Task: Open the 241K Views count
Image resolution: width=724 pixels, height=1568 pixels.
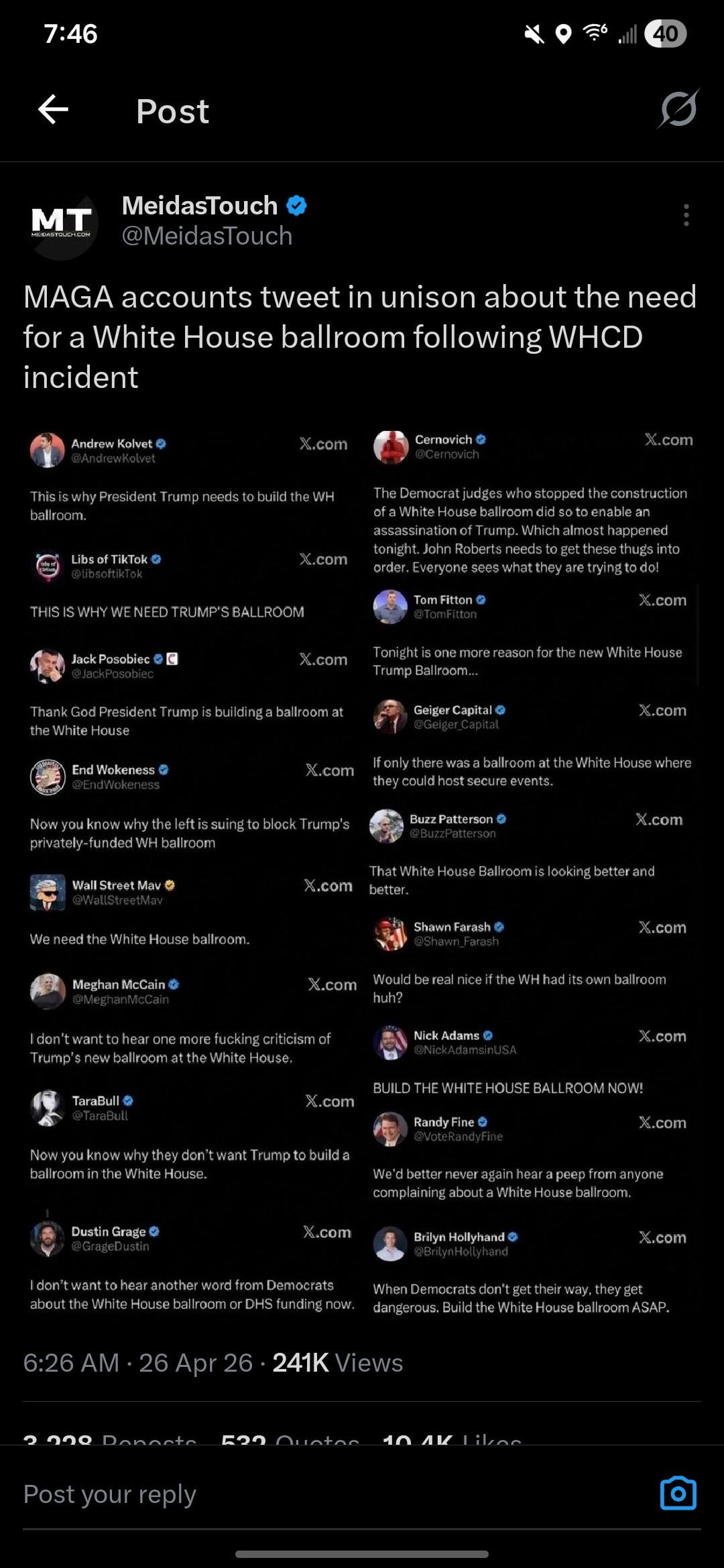Action: (x=337, y=1363)
